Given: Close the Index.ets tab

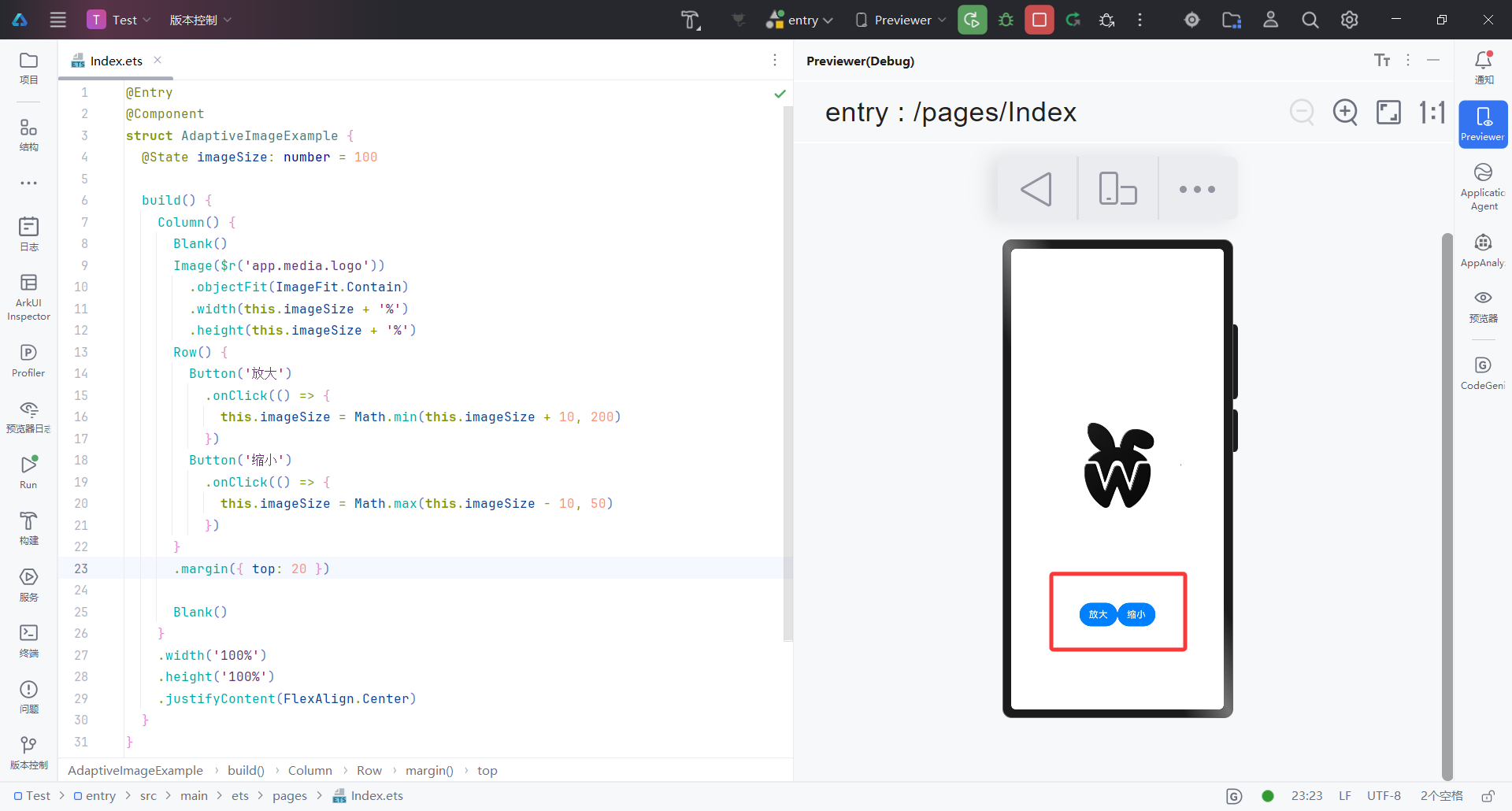Looking at the screenshot, I should pyautogui.click(x=157, y=60).
